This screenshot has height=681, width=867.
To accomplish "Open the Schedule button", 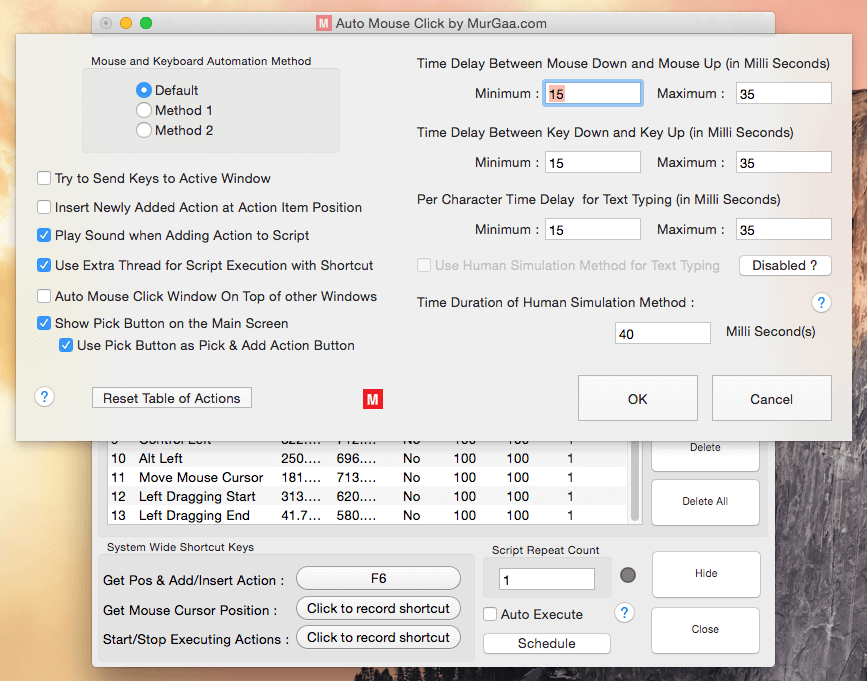I will click(x=547, y=643).
